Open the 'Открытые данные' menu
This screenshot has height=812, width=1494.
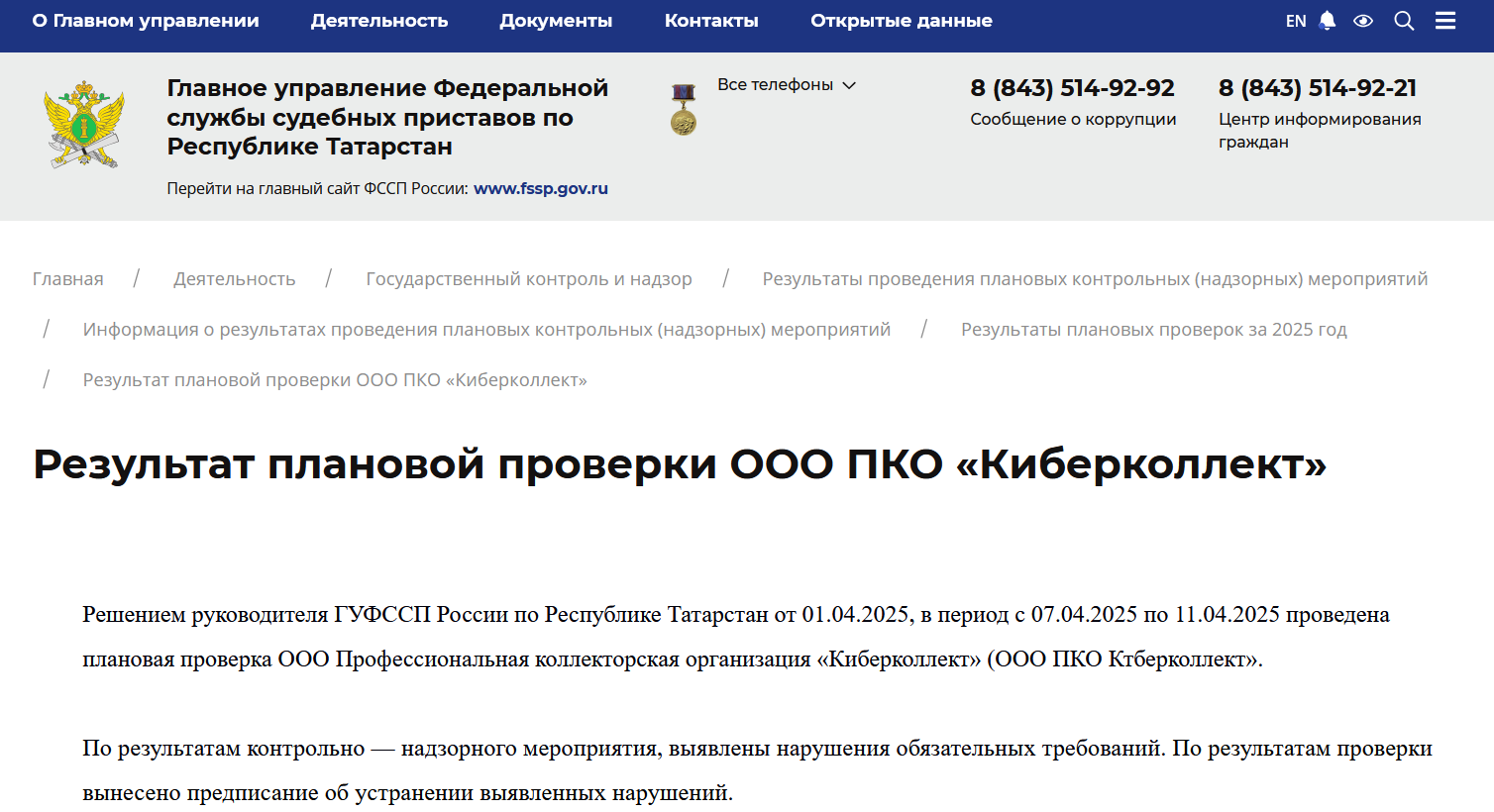click(902, 21)
